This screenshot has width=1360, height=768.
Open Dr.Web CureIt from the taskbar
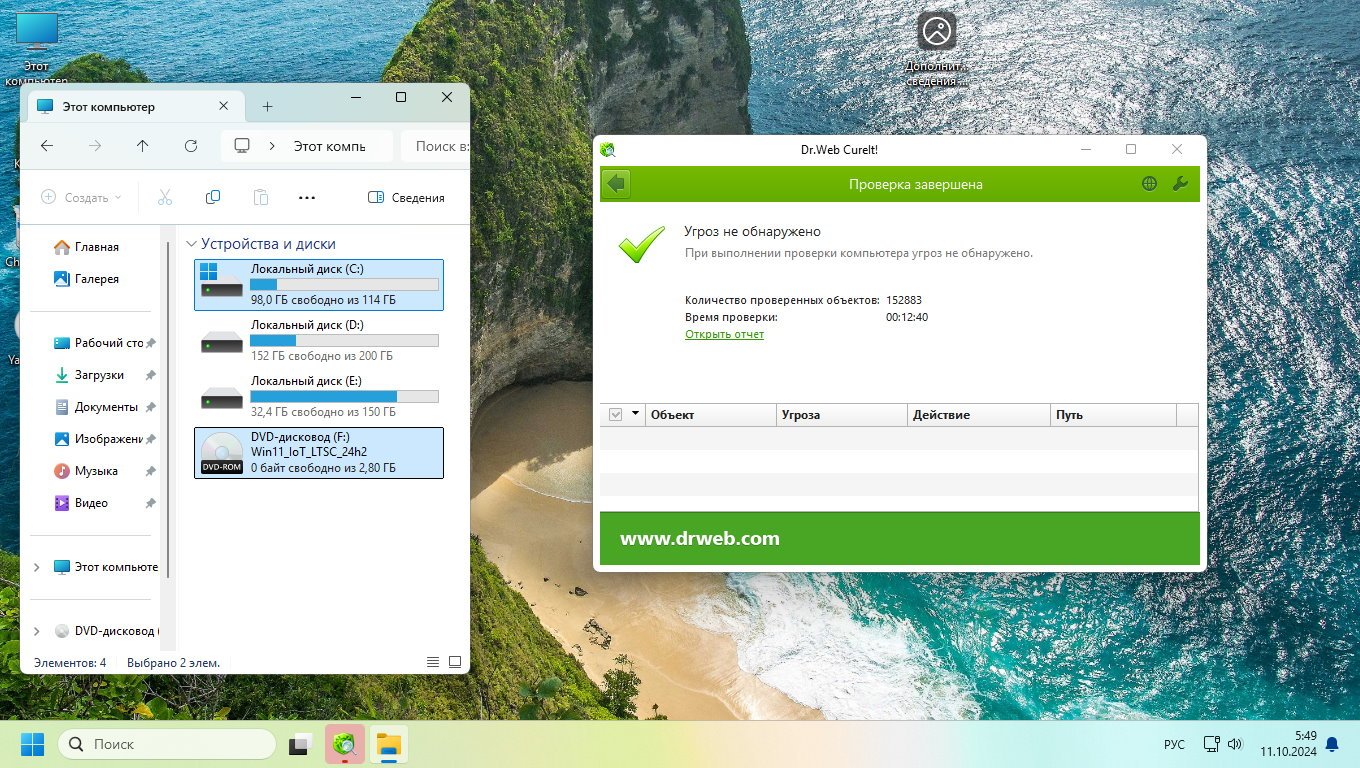tap(344, 745)
